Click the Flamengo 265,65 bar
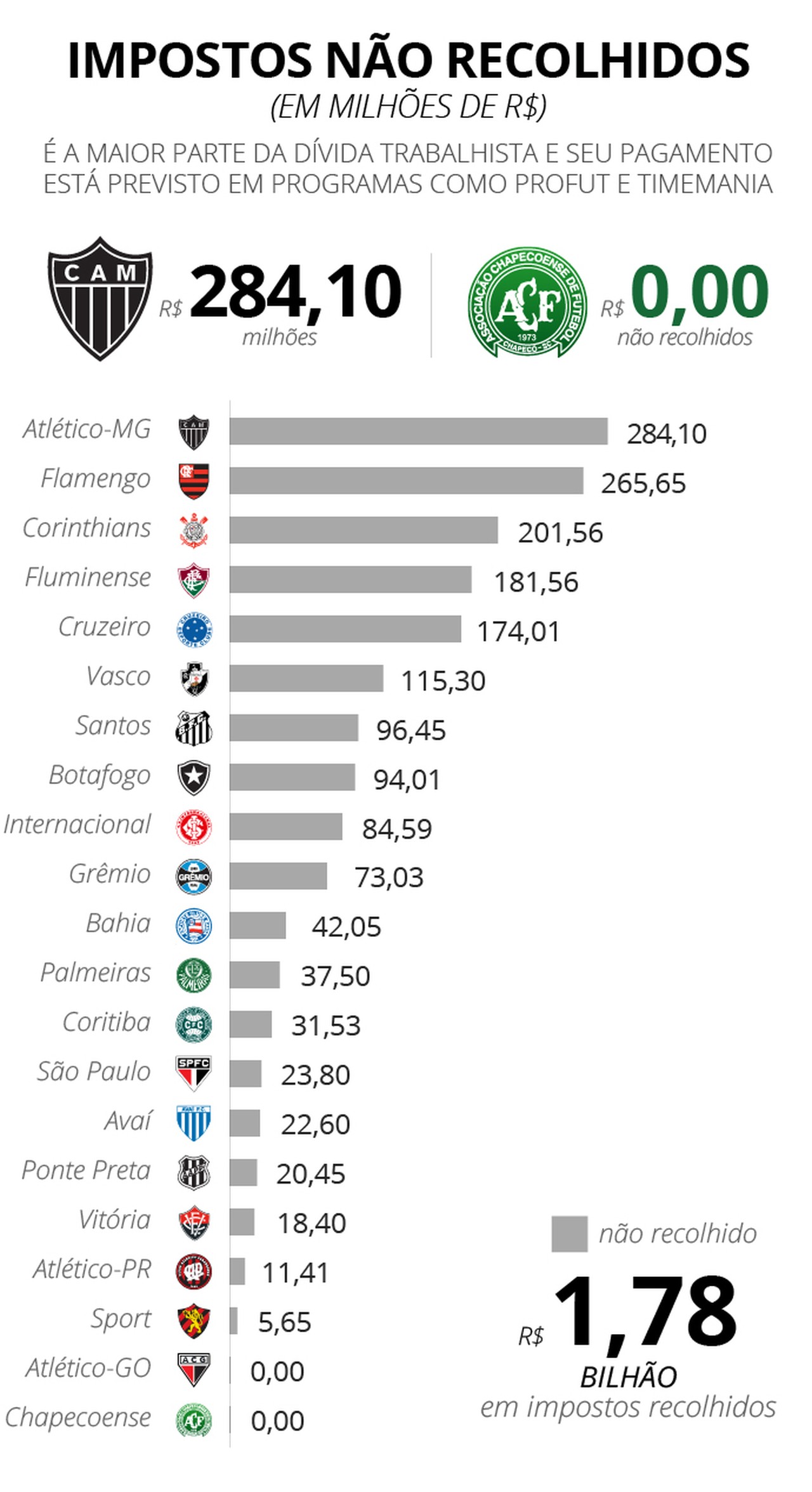Image resolution: width=812 pixels, height=1492 pixels. [406, 481]
